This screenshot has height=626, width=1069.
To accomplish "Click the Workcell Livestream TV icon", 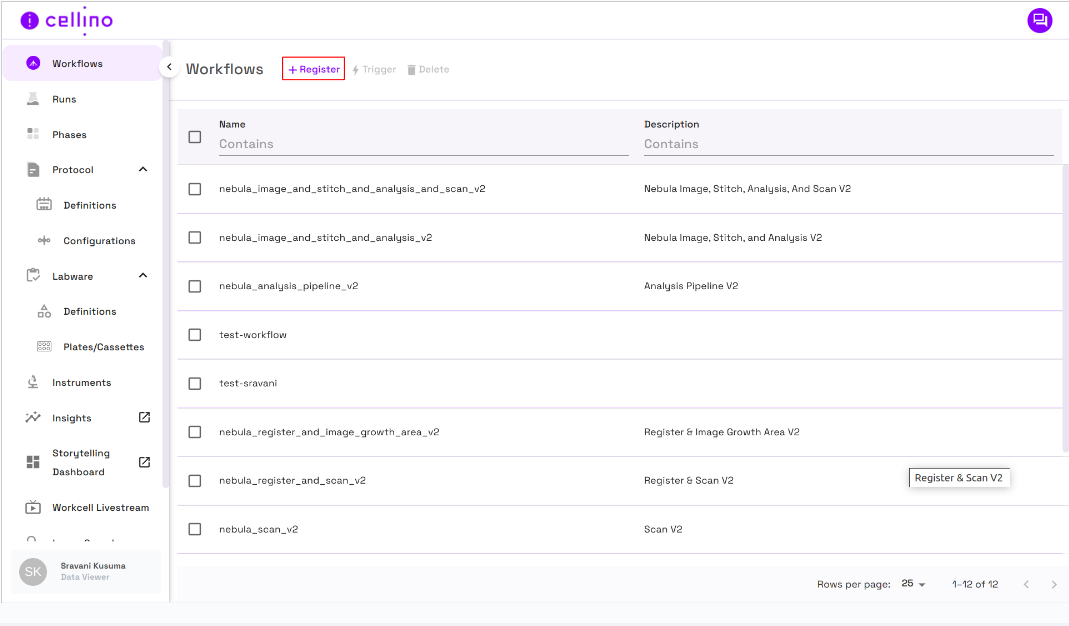I will [33, 507].
